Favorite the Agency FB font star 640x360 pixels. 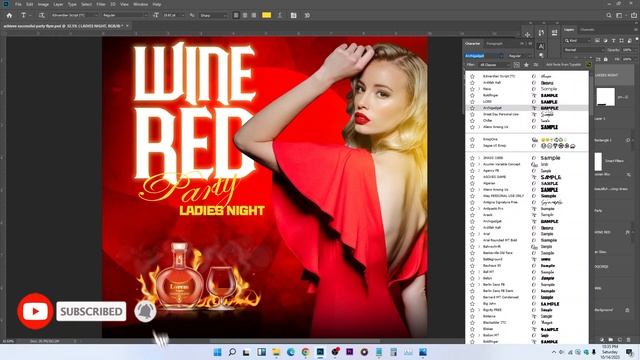point(472,171)
